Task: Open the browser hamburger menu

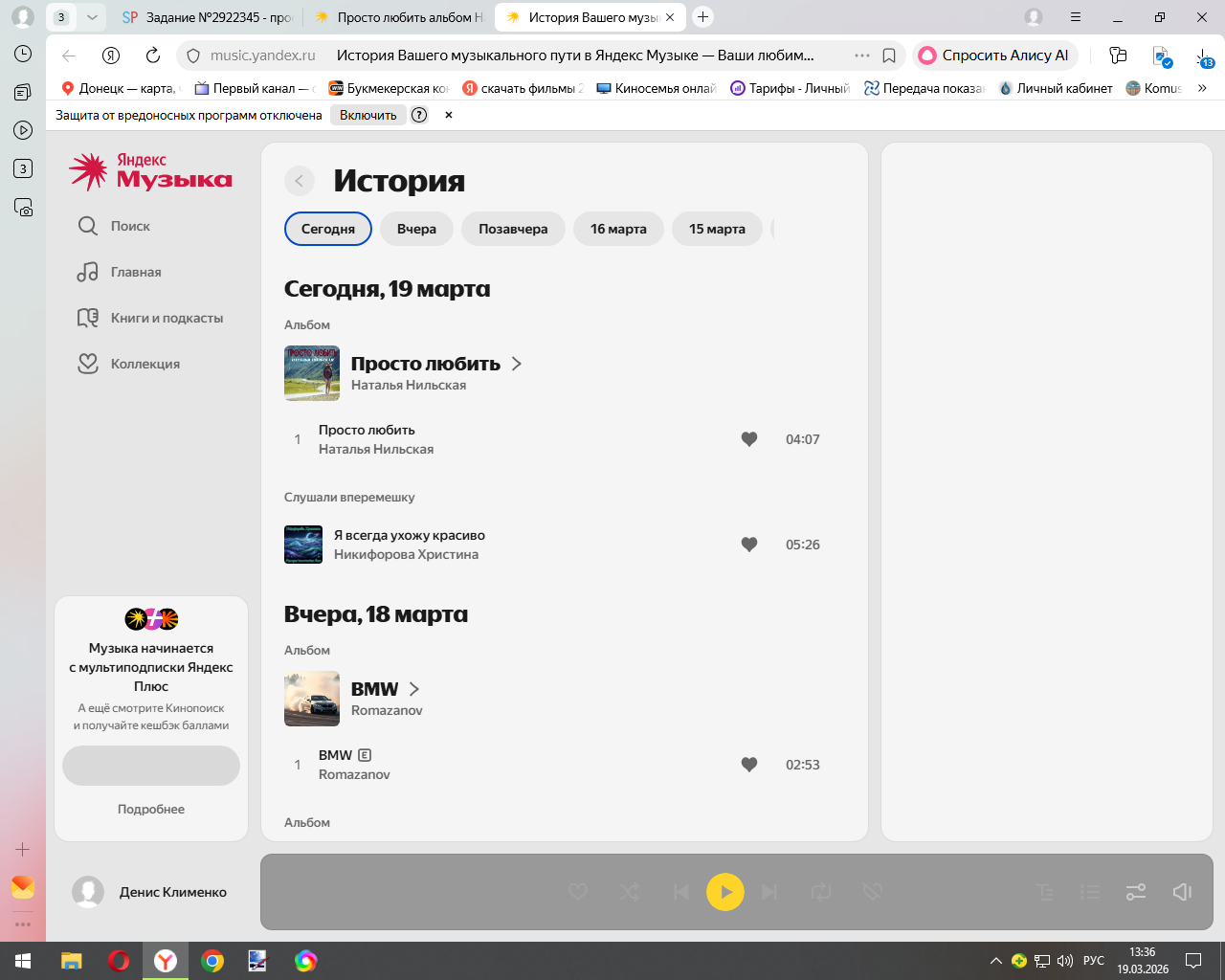Action: click(1076, 17)
